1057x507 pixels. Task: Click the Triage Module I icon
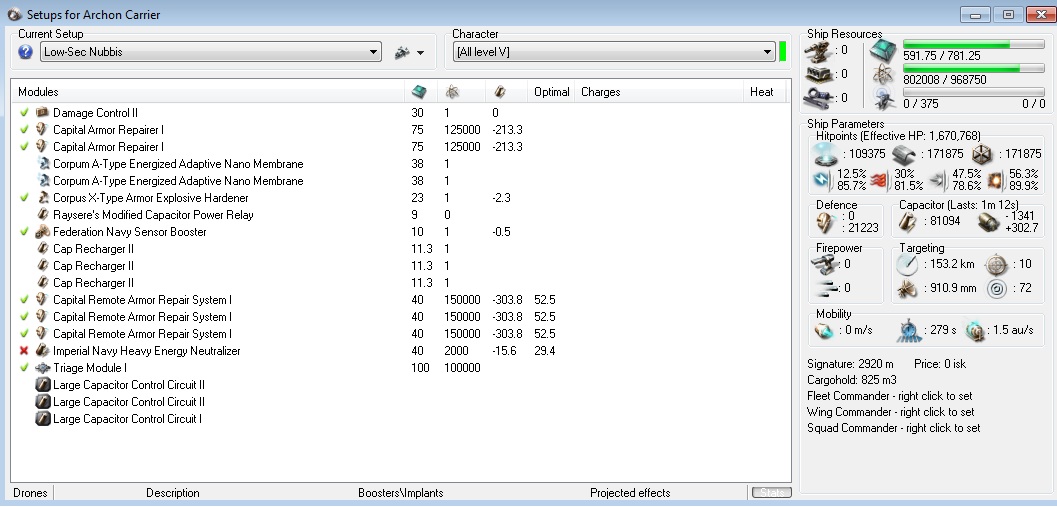click(42, 367)
